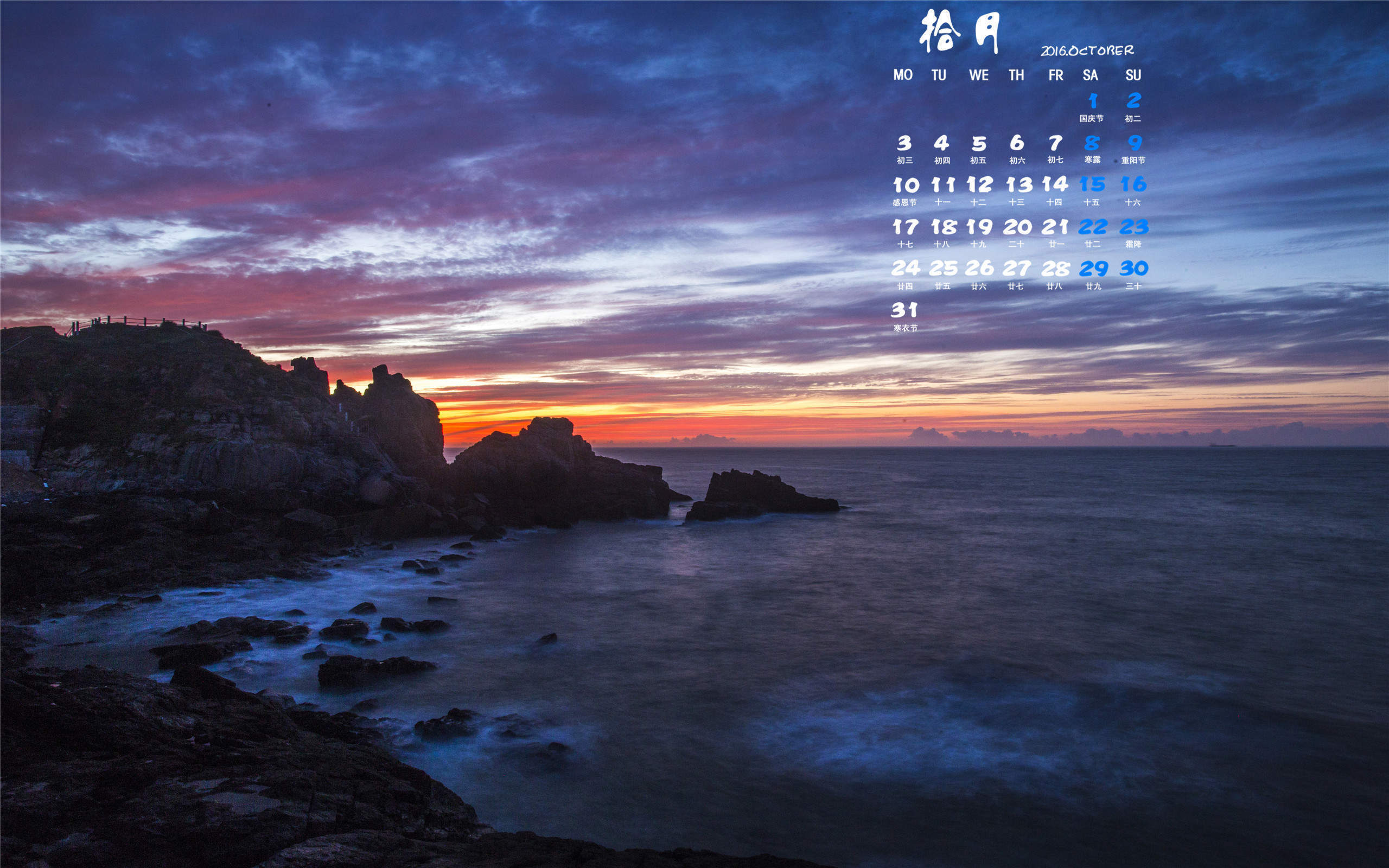Select the 'WE' weekday header

[979, 75]
